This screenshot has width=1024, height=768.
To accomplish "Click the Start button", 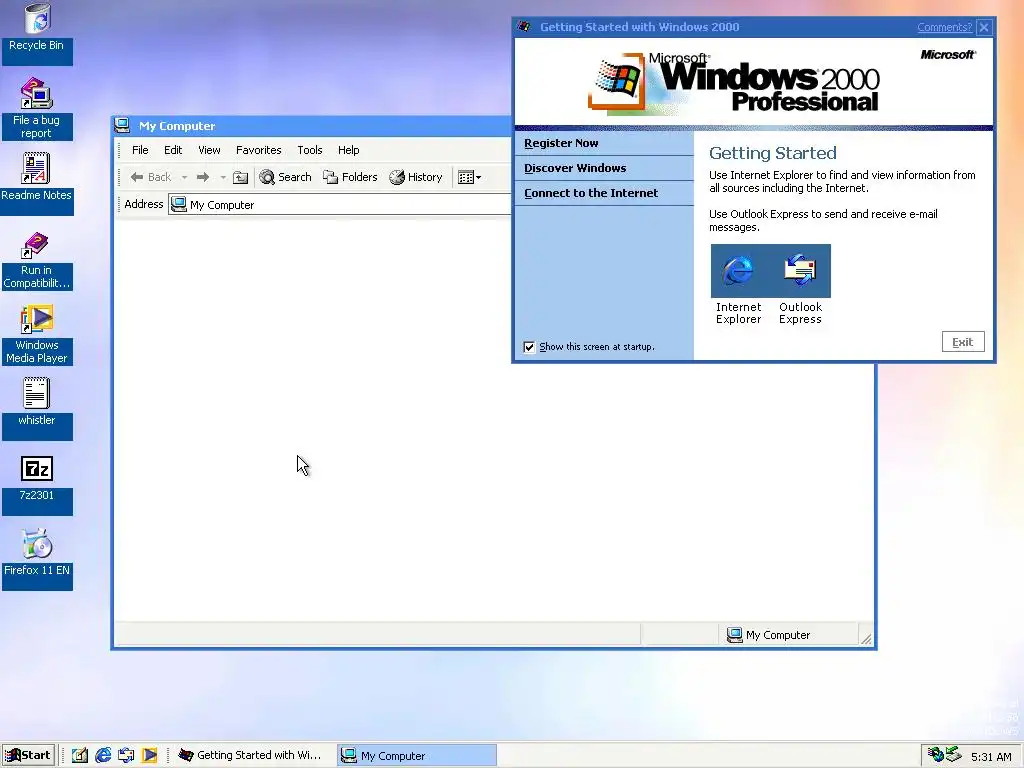I will click(x=27, y=755).
